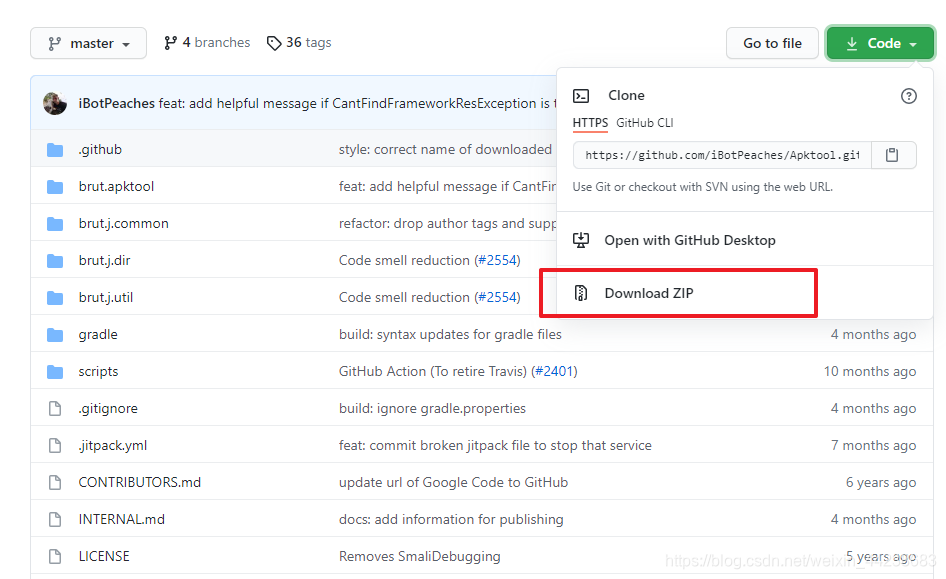Viewport: 946px width, 579px height.
Task: Open commit 'feat: commit broken jitpack file'
Action: point(495,446)
